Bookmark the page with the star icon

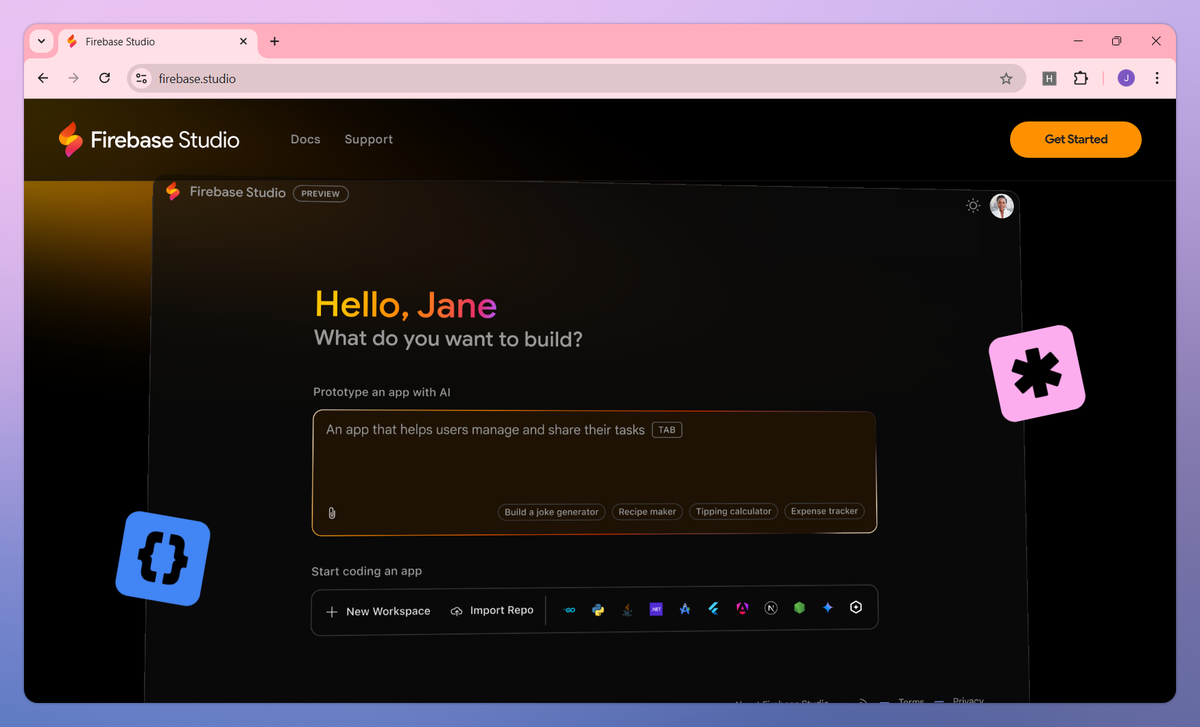coord(1006,78)
